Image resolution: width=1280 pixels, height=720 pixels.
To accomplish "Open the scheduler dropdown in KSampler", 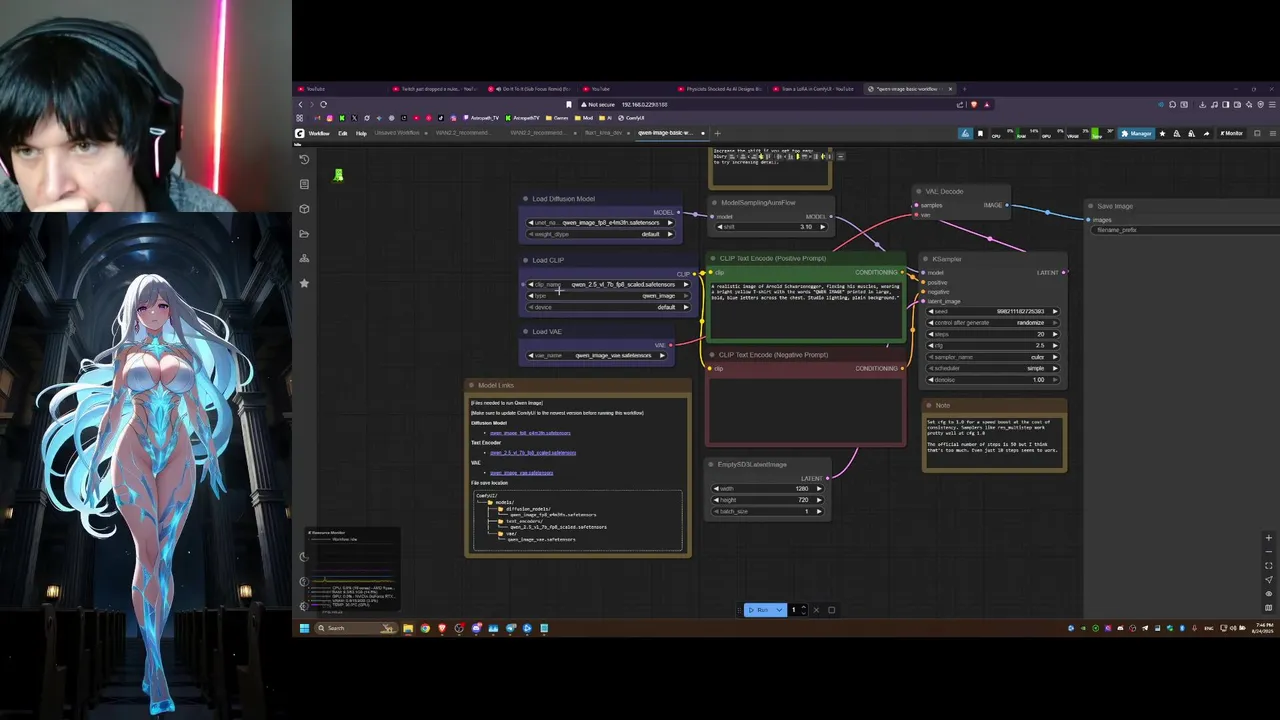I will [993, 368].
